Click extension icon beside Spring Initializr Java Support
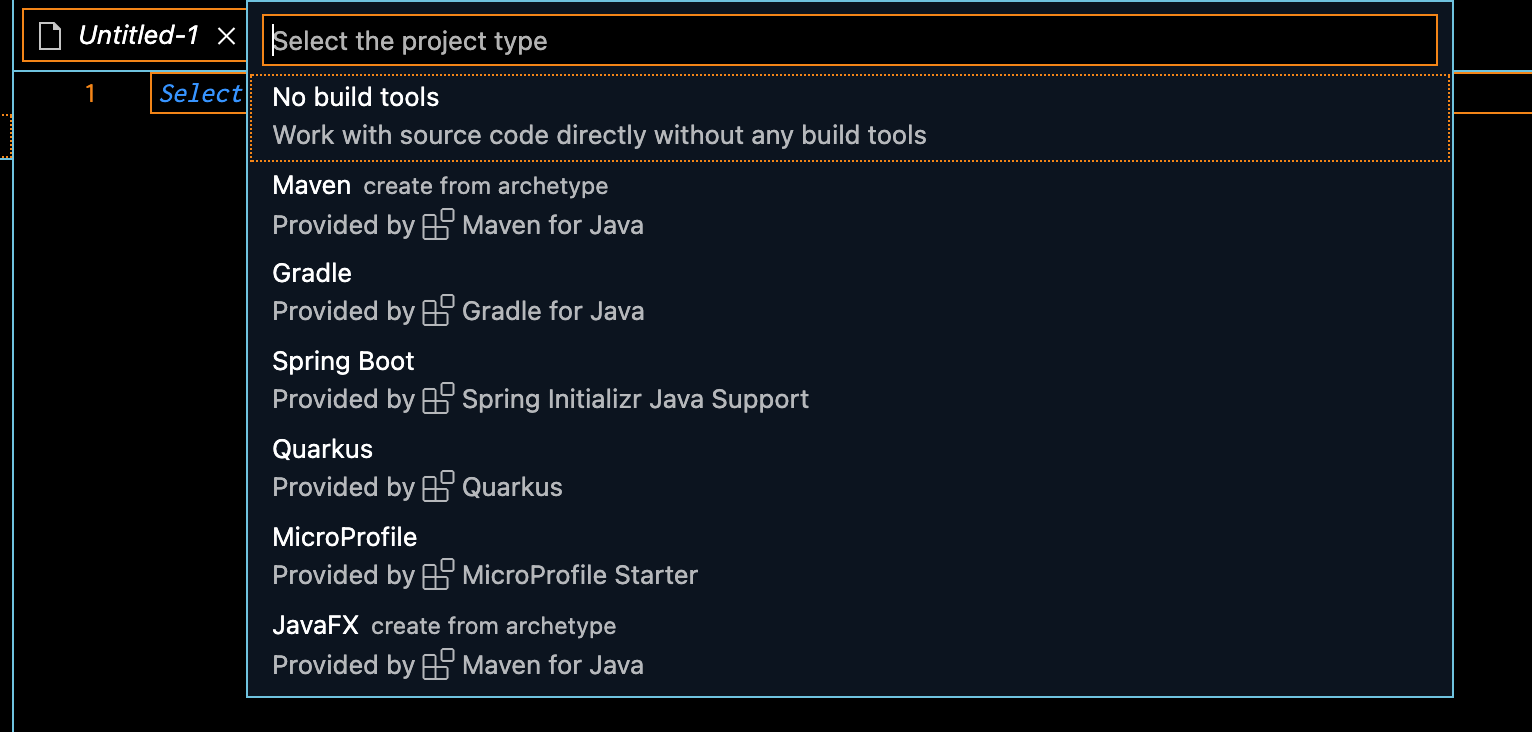The width and height of the screenshot is (1532, 732). (x=438, y=399)
